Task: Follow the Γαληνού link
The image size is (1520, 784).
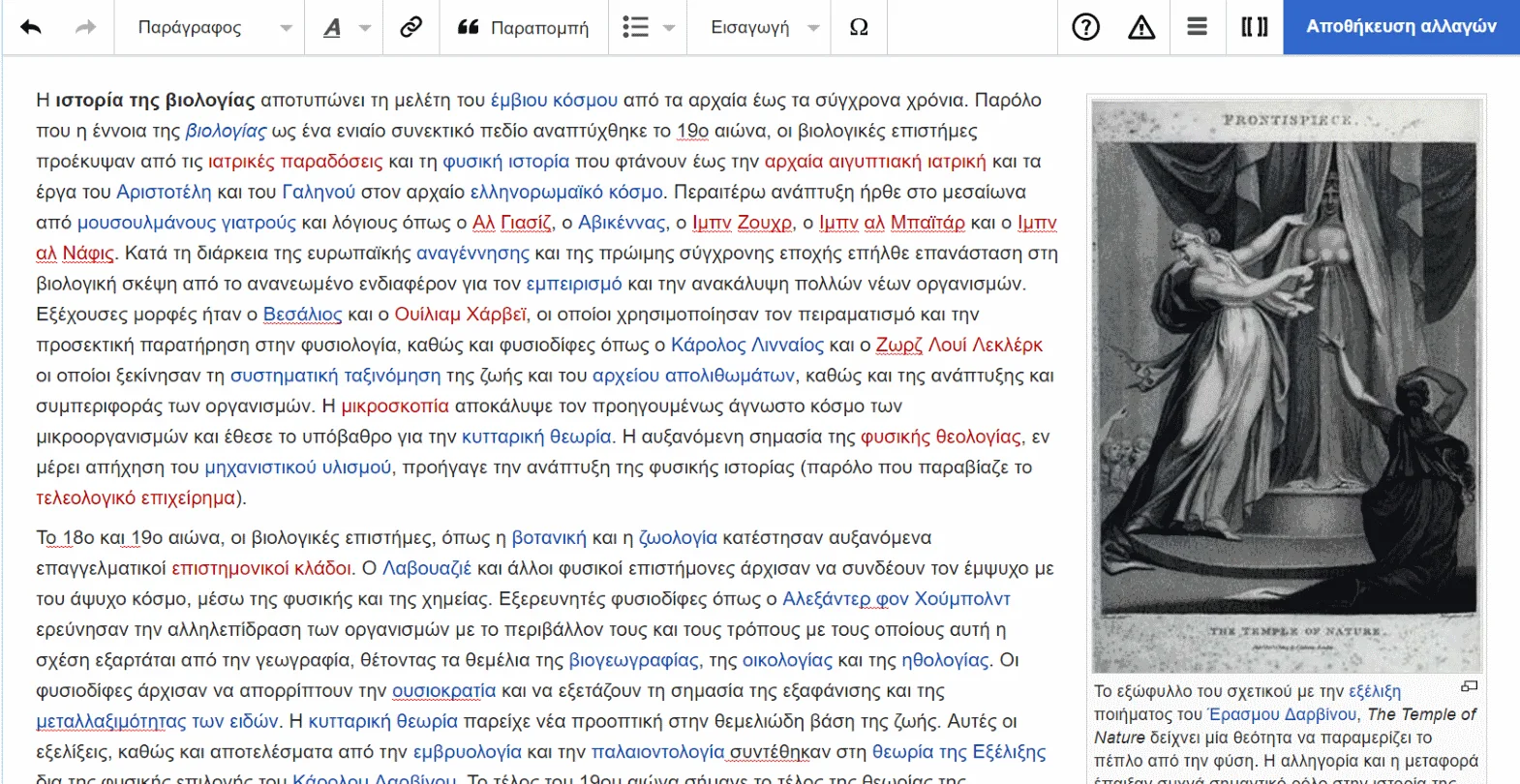Action: [319, 192]
